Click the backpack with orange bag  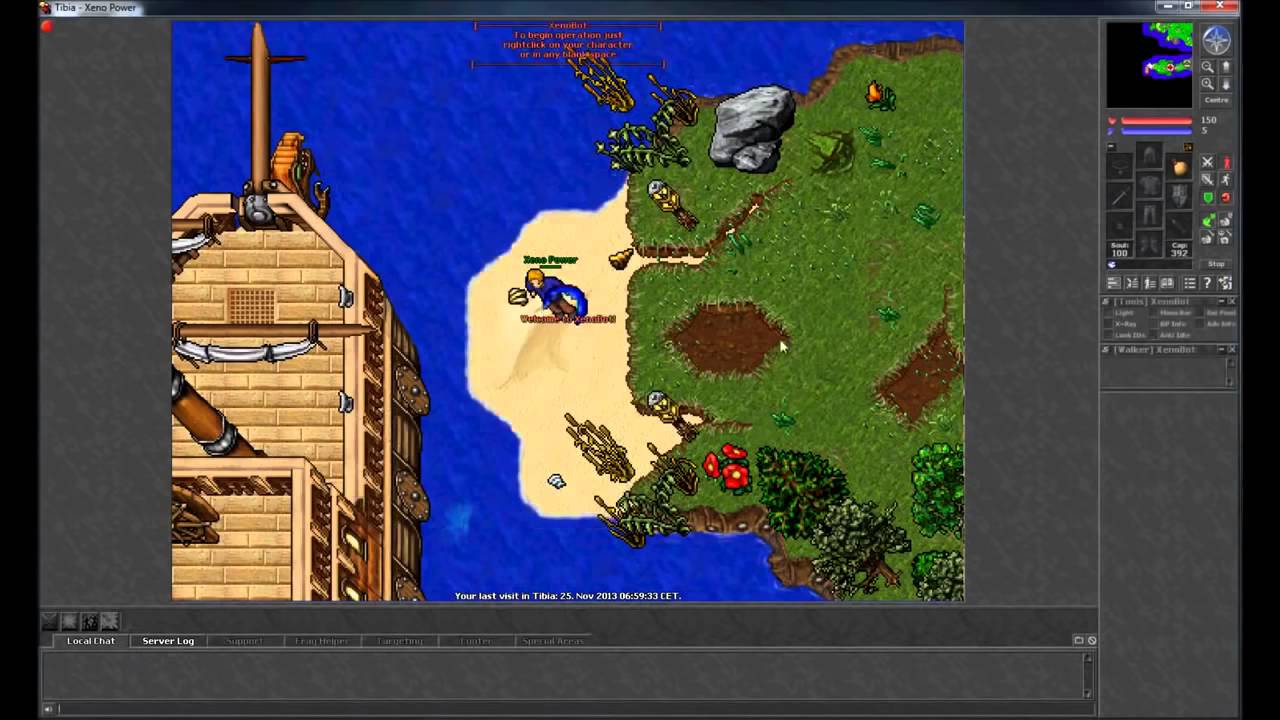coord(1180,168)
